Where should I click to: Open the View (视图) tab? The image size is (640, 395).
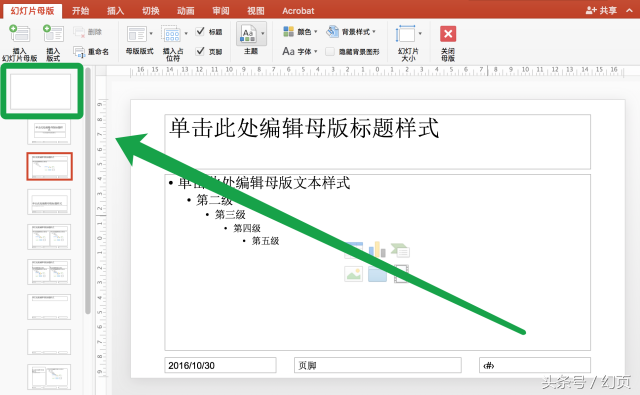pyautogui.click(x=256, y=11)
